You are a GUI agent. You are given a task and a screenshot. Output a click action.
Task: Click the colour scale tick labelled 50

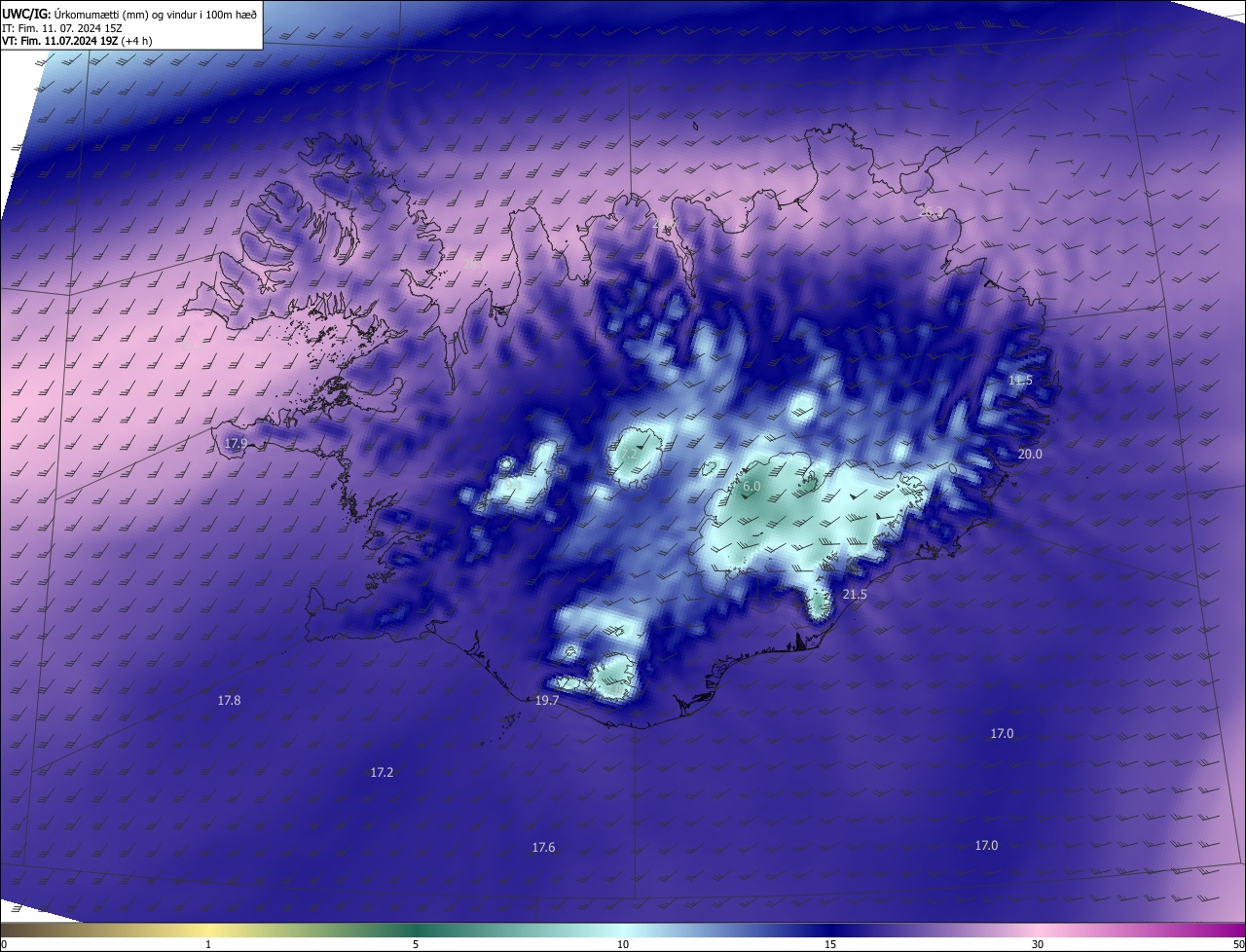[x=1238, y=944]
